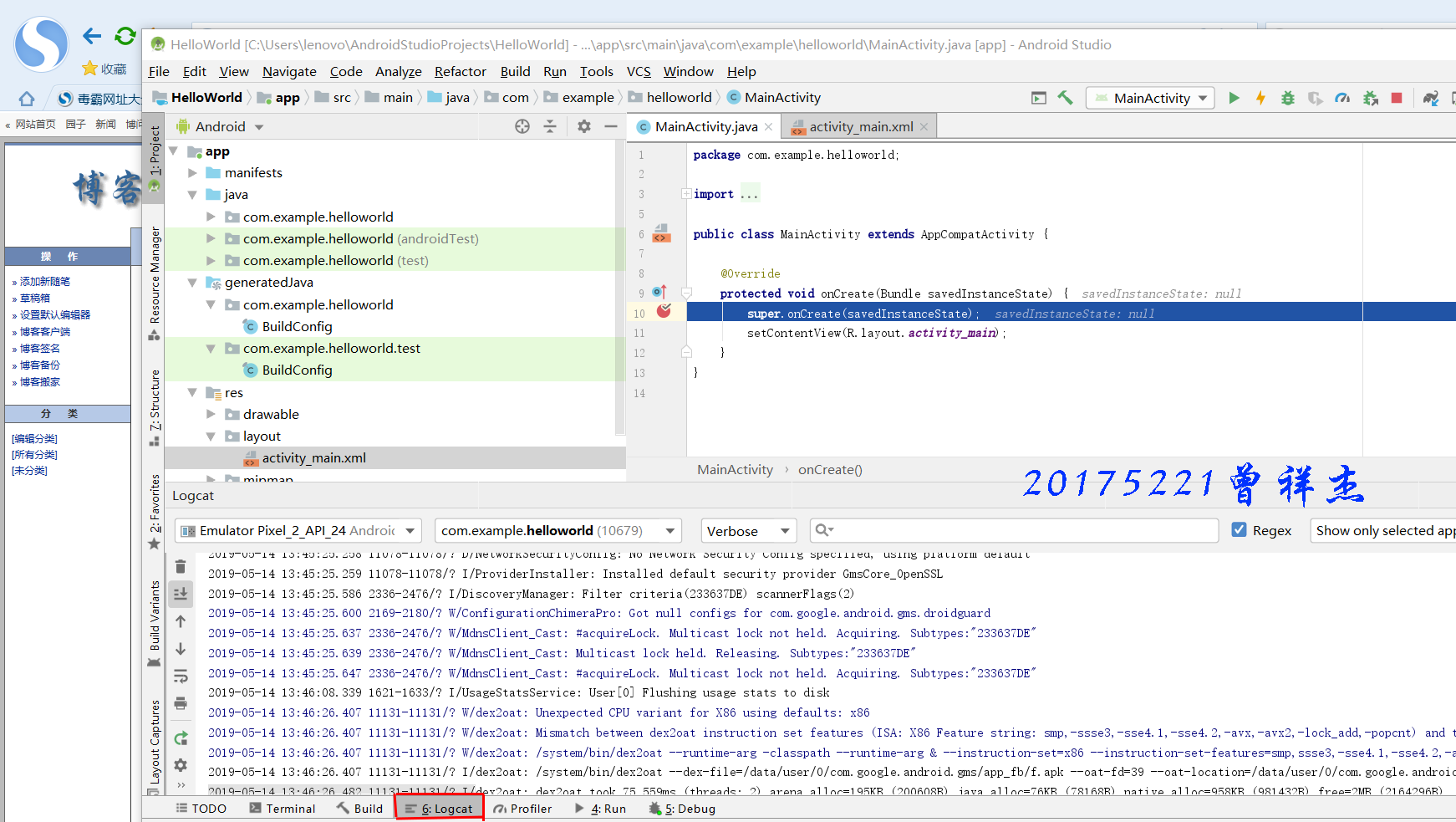This screenshot has height=822, width=1456.
Task: Open Build Variants side panel
Action: [155, 623]
